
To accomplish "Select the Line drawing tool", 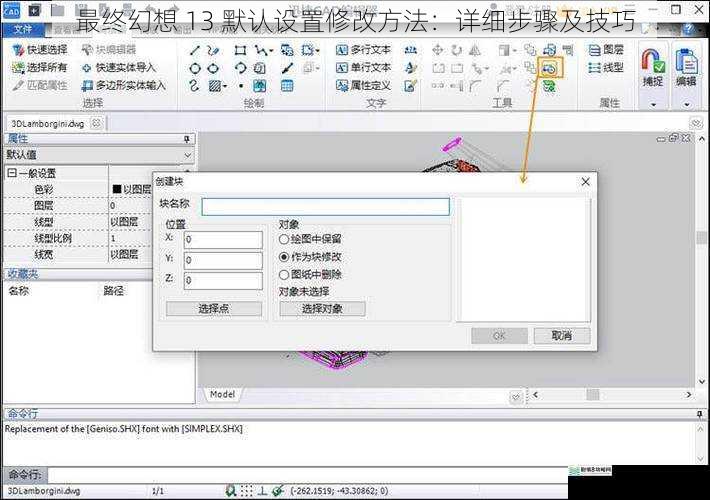I will tap(195, 50).
